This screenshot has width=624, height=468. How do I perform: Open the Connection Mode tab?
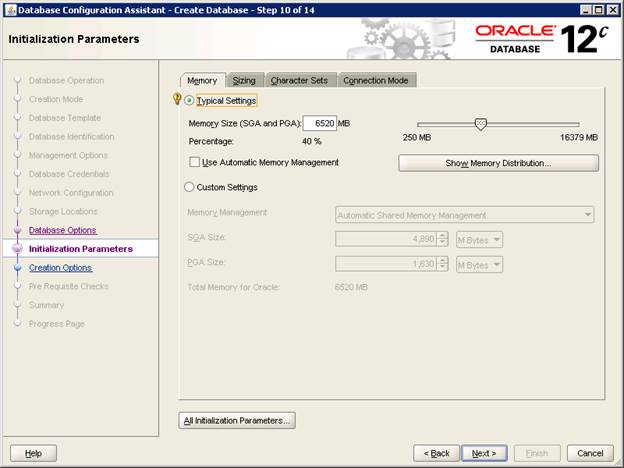(376, 80)
